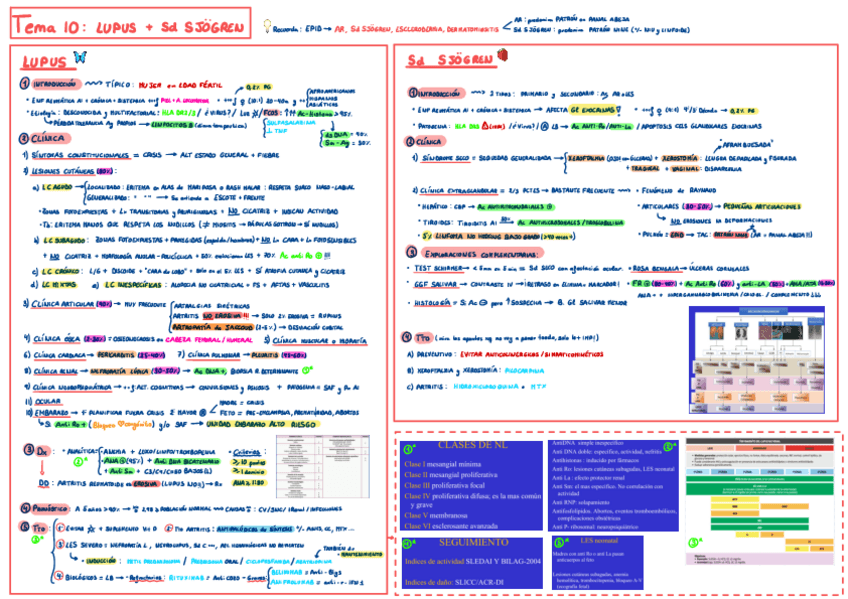Click the yellow 'UNIDAD EMBARAZO ALTO RIESGO' text
This screenshot has width=848, height=599.
coord(261,424)
